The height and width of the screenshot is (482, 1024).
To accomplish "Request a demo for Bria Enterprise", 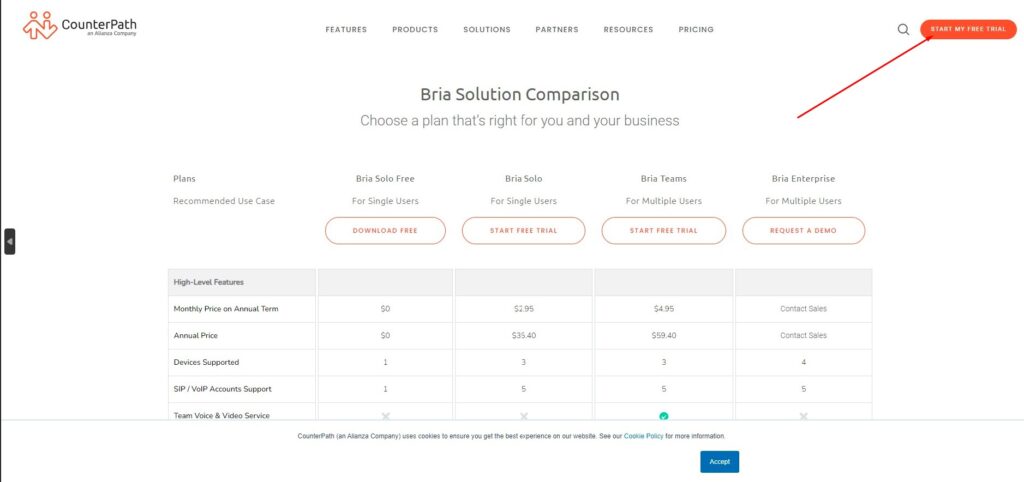I will 803,231.
